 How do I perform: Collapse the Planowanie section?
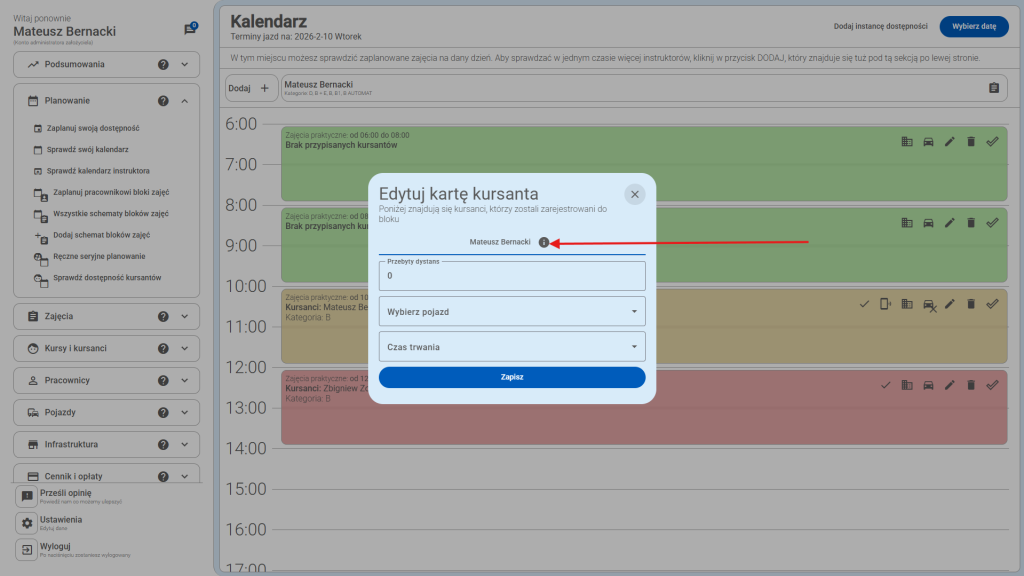(x=183, y=100)
